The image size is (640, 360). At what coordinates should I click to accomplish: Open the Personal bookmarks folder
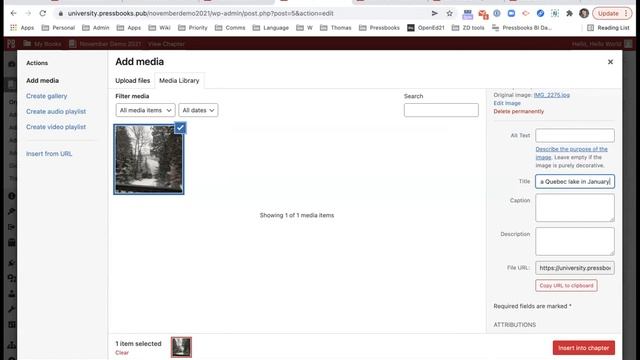pyautogui.click(x=58, y=28)
